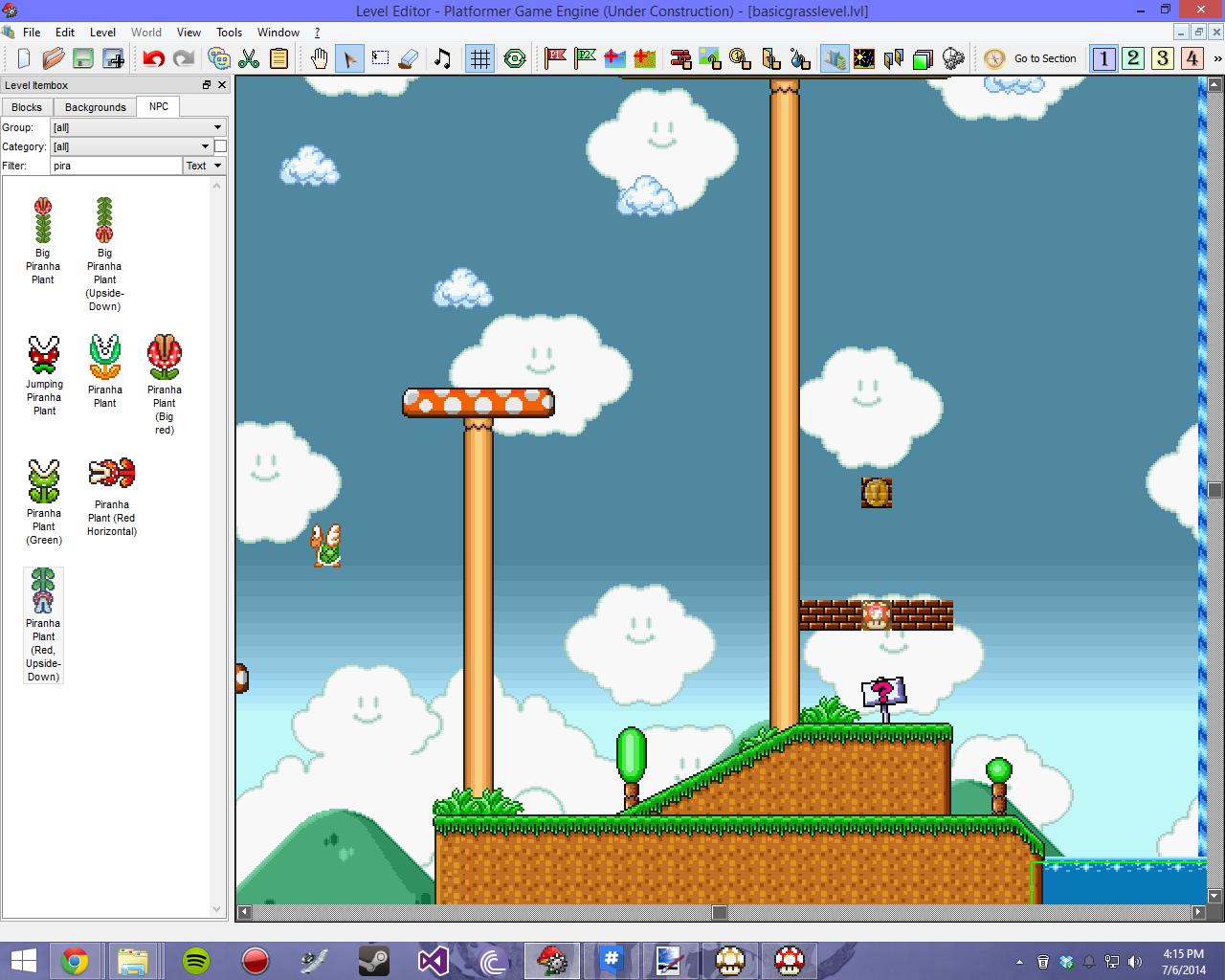Save the level with the green floppy icon
The width and height of the screenshot is (1225, 980).
[x=83, y=58]
